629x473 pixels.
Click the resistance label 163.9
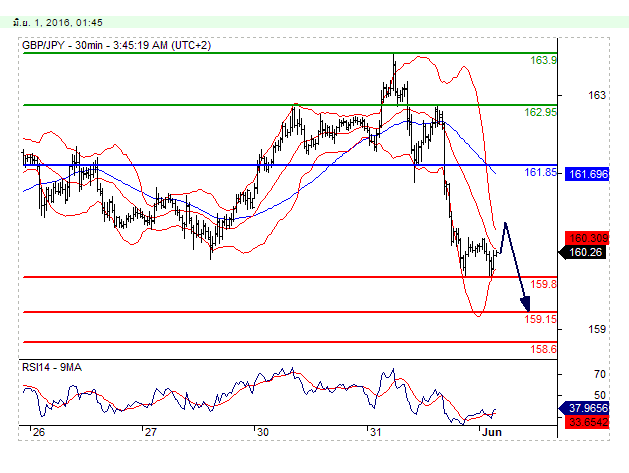pos(543,60)
